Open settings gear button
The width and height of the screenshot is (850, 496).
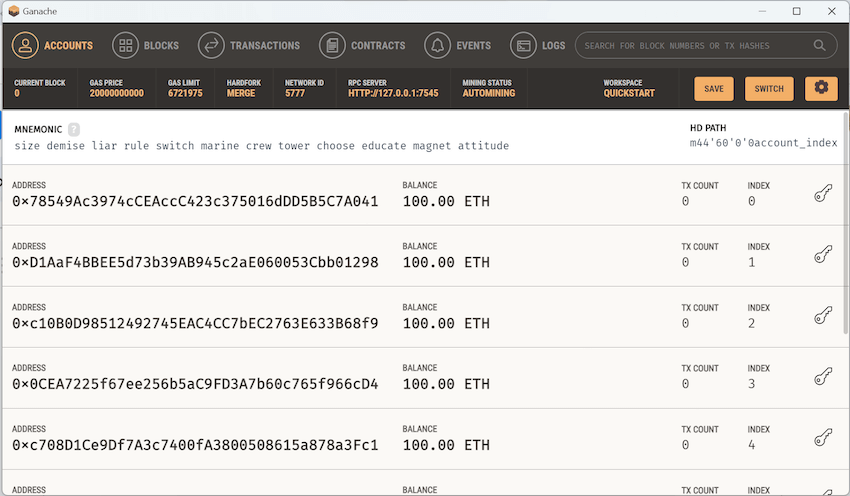click(821, 88)
